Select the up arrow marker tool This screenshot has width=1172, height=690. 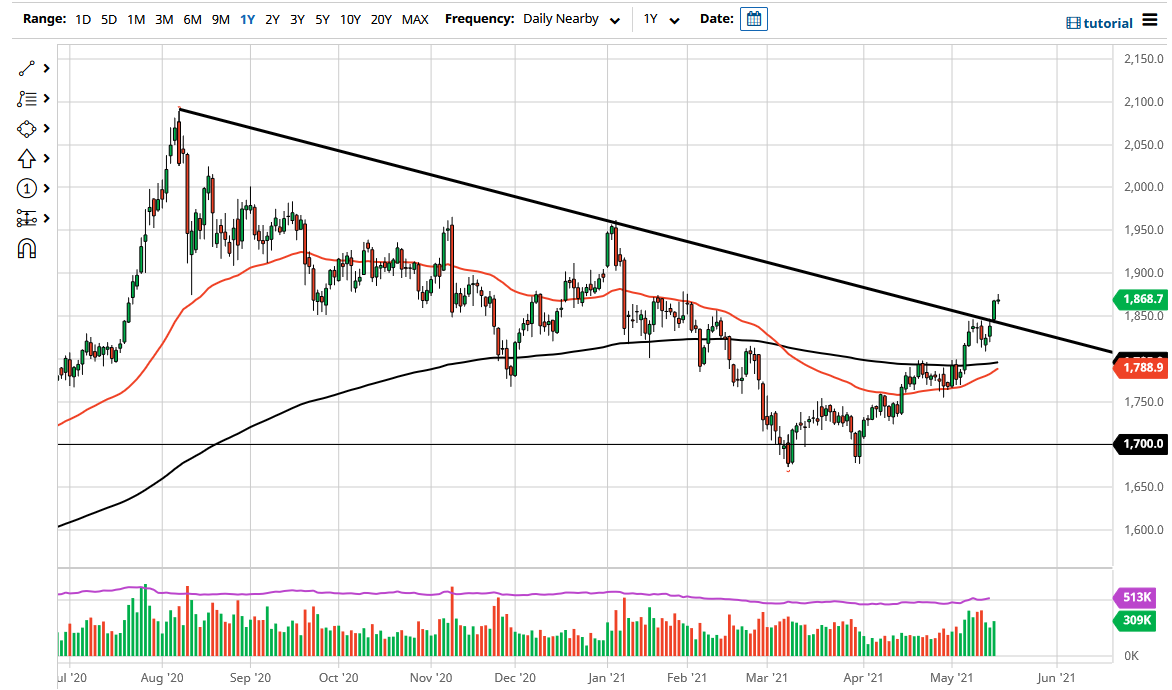click(x=26, y=158)
